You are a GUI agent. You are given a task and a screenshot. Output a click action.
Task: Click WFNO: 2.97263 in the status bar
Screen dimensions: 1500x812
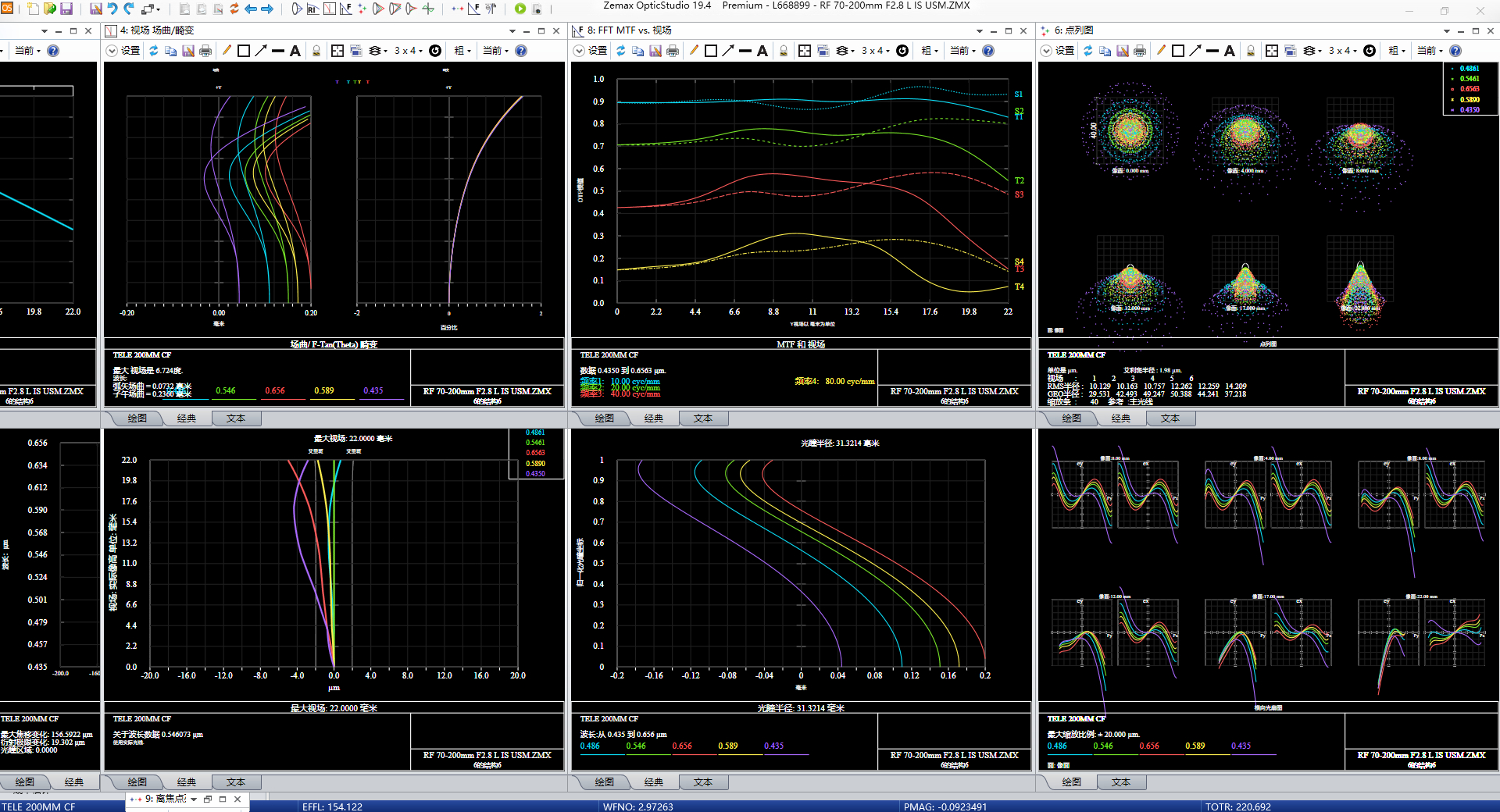(637, 807)
